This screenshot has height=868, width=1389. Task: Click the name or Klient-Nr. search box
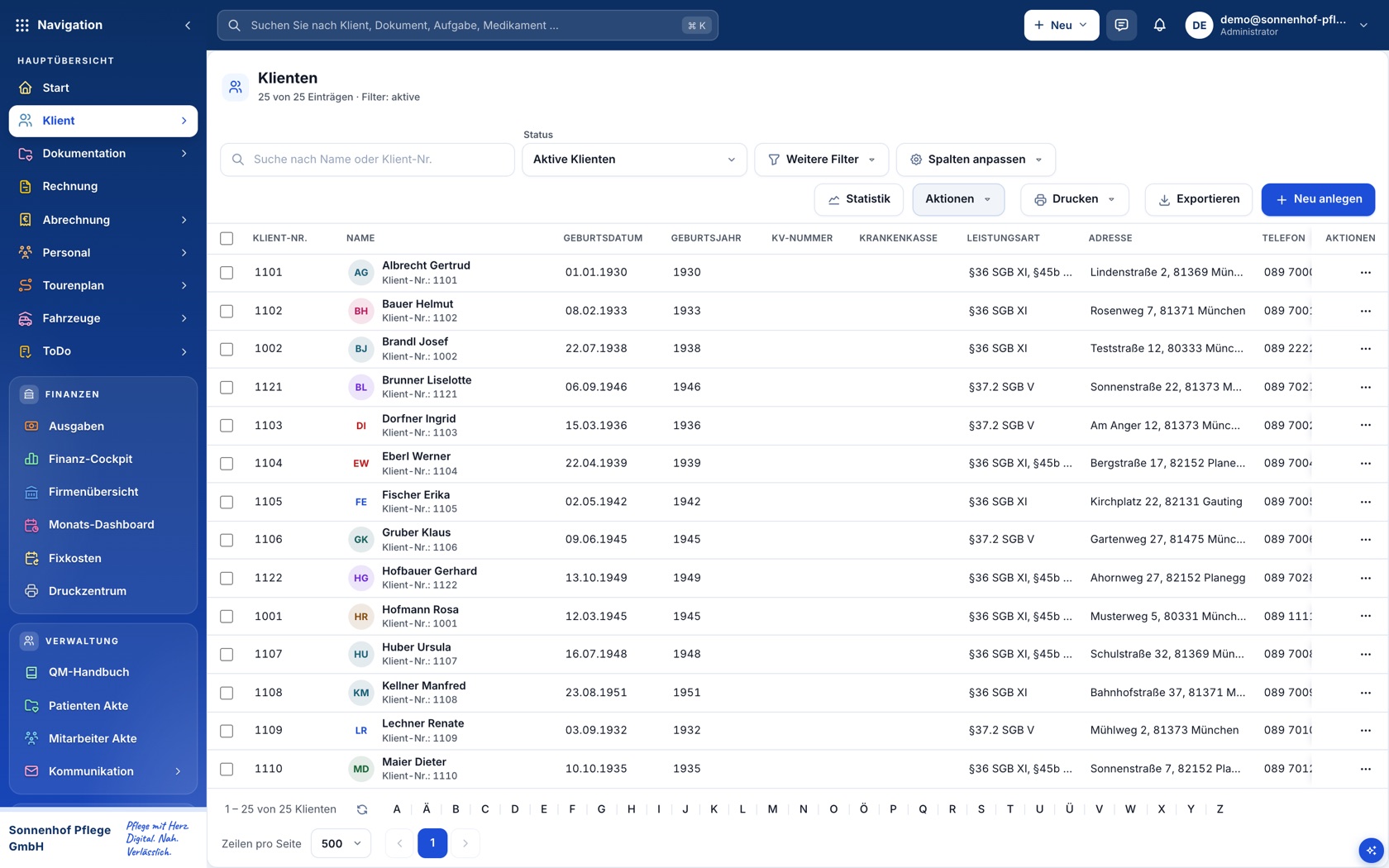(x=367, y=160)
